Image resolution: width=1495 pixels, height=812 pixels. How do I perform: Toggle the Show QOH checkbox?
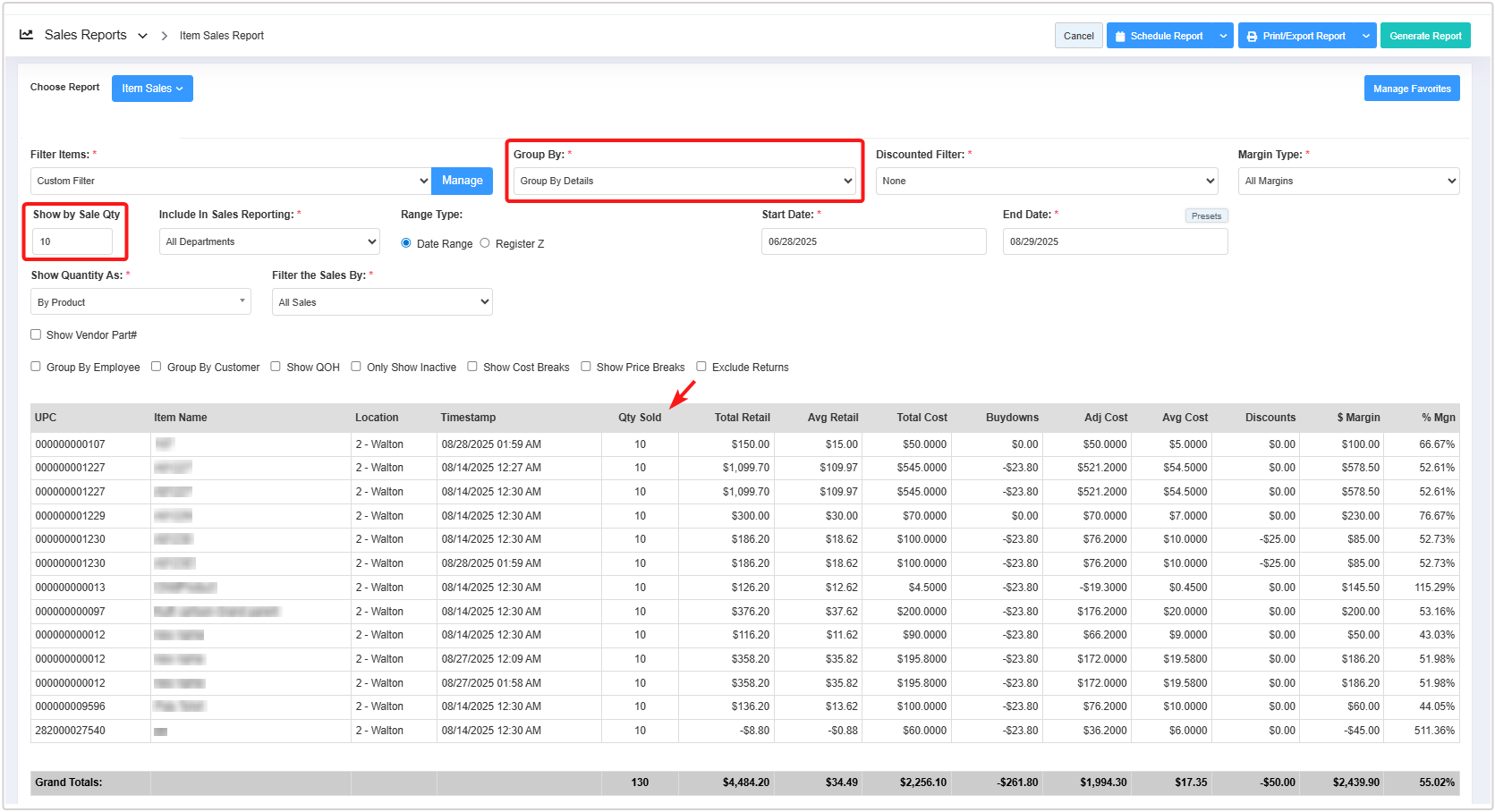276,367
